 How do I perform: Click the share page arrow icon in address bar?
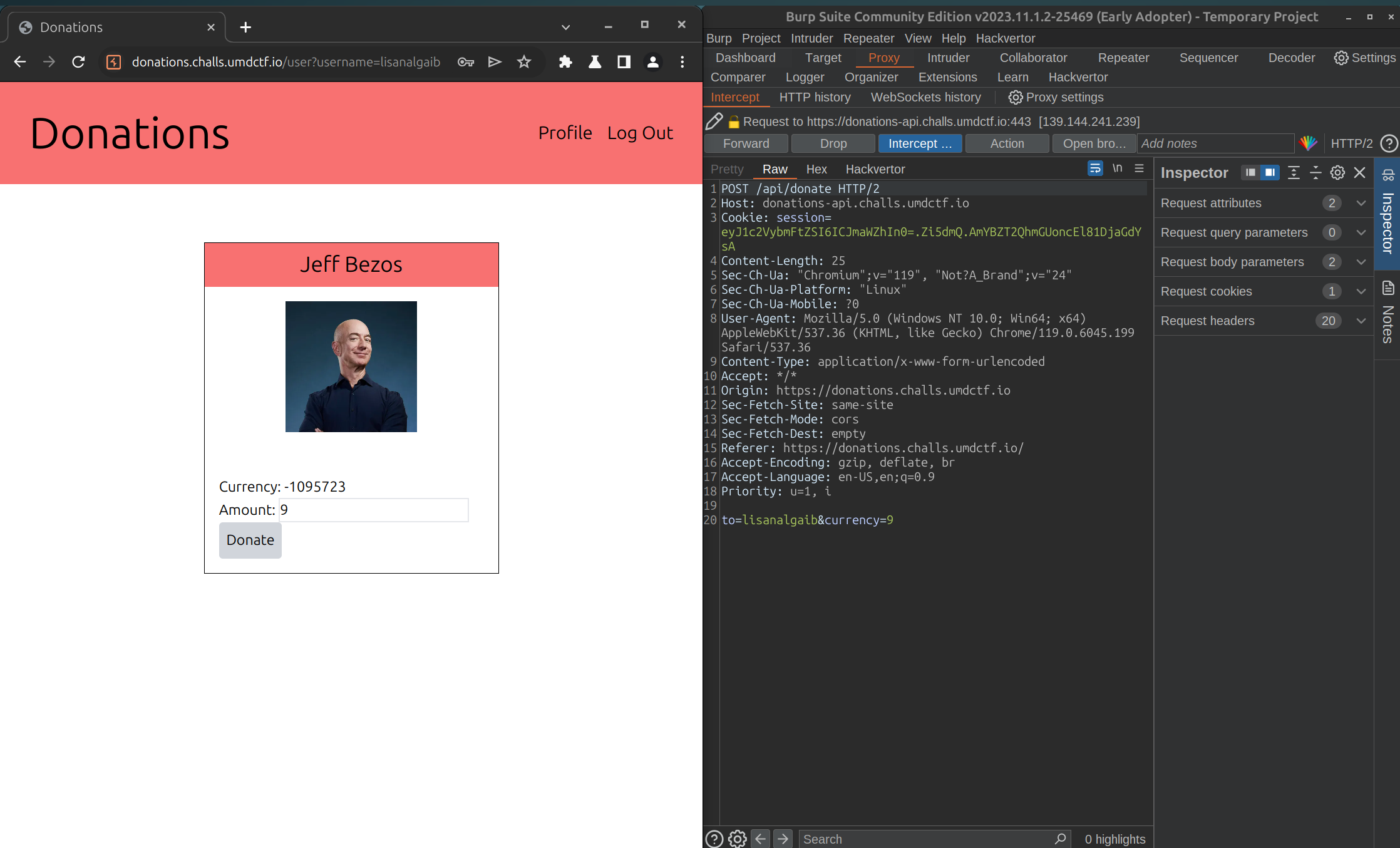(495, 62)
